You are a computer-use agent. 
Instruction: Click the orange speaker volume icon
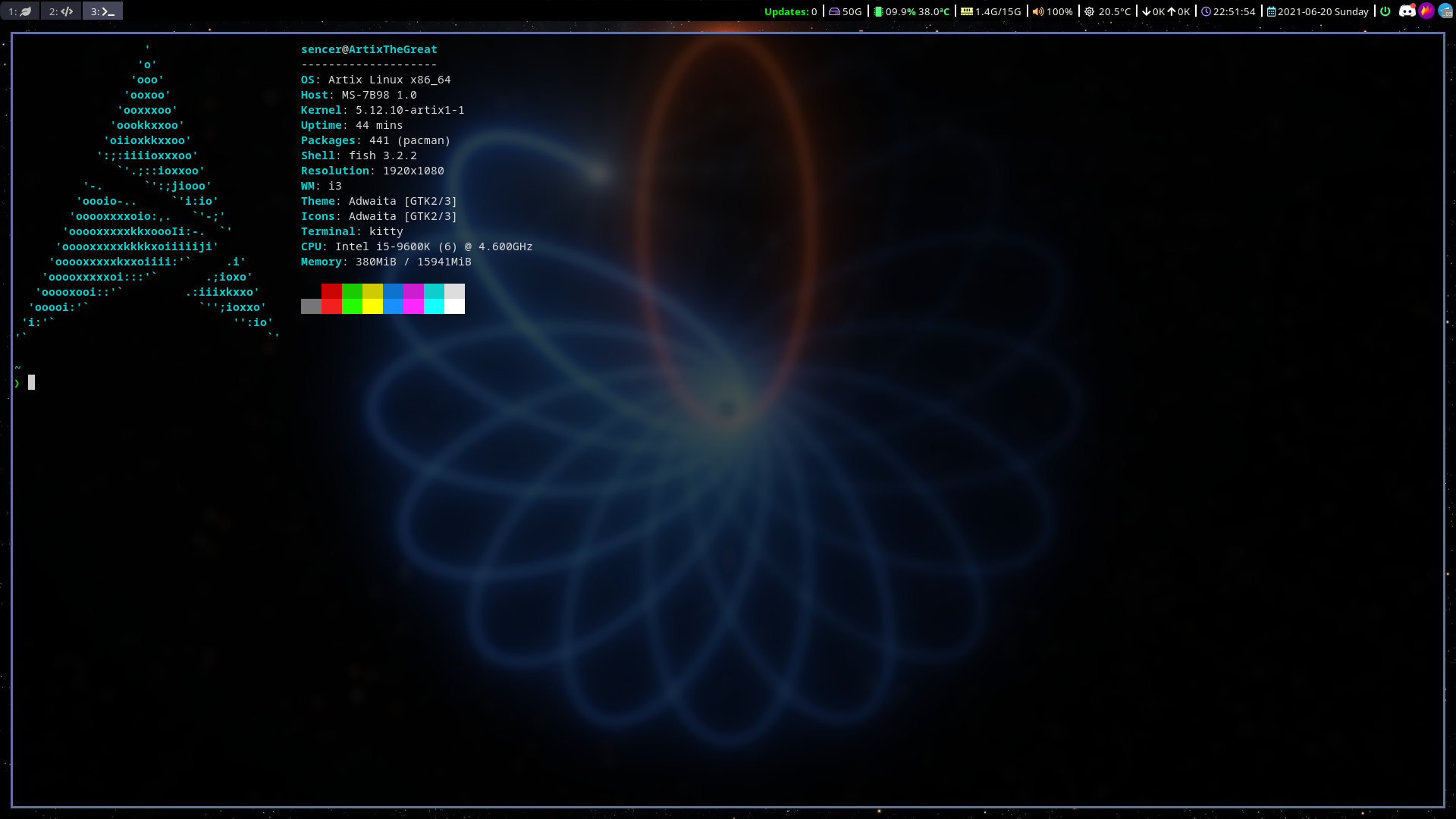click(1038, 11)
